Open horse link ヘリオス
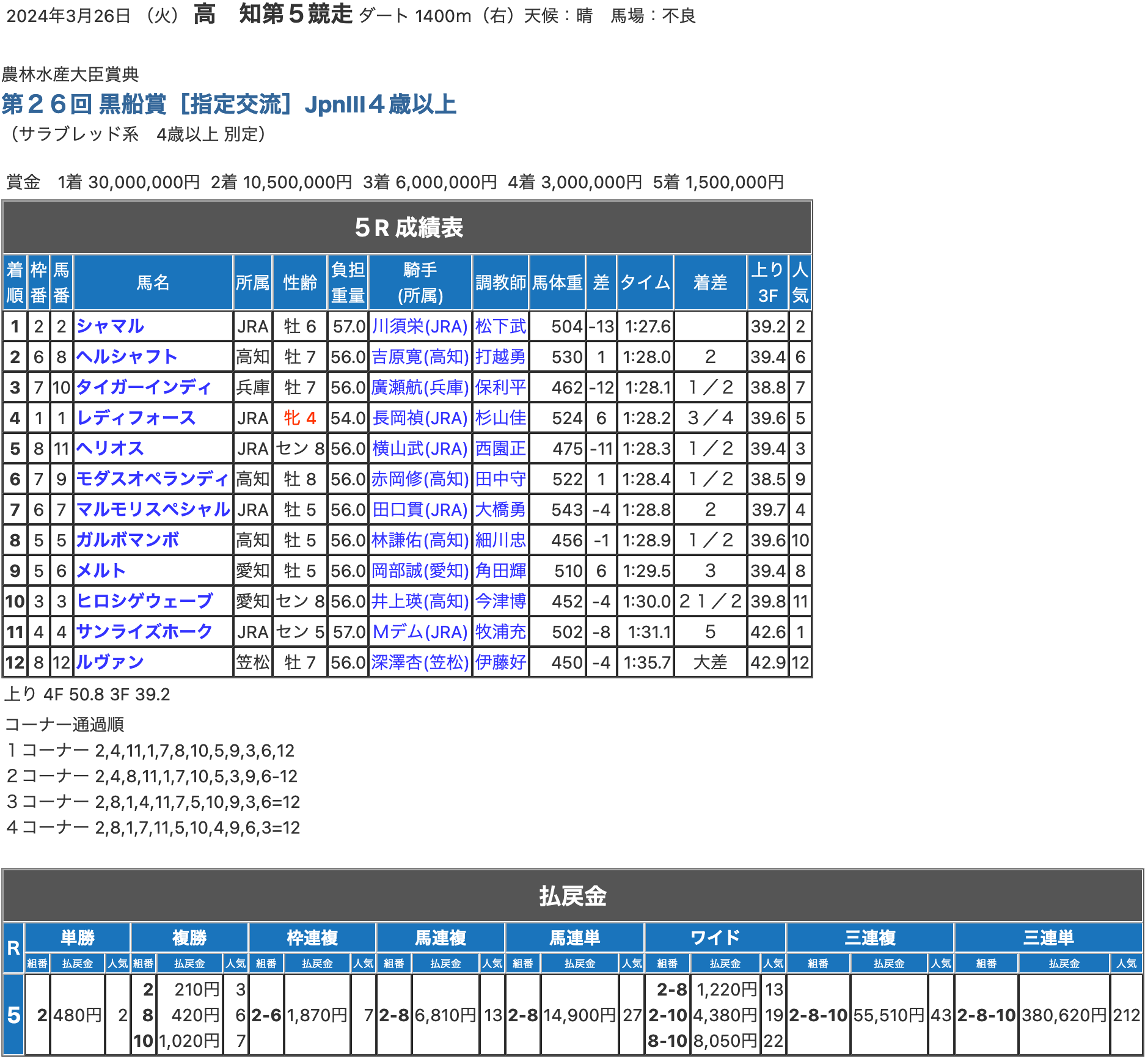The image size is (1145, 1064). 110,449
